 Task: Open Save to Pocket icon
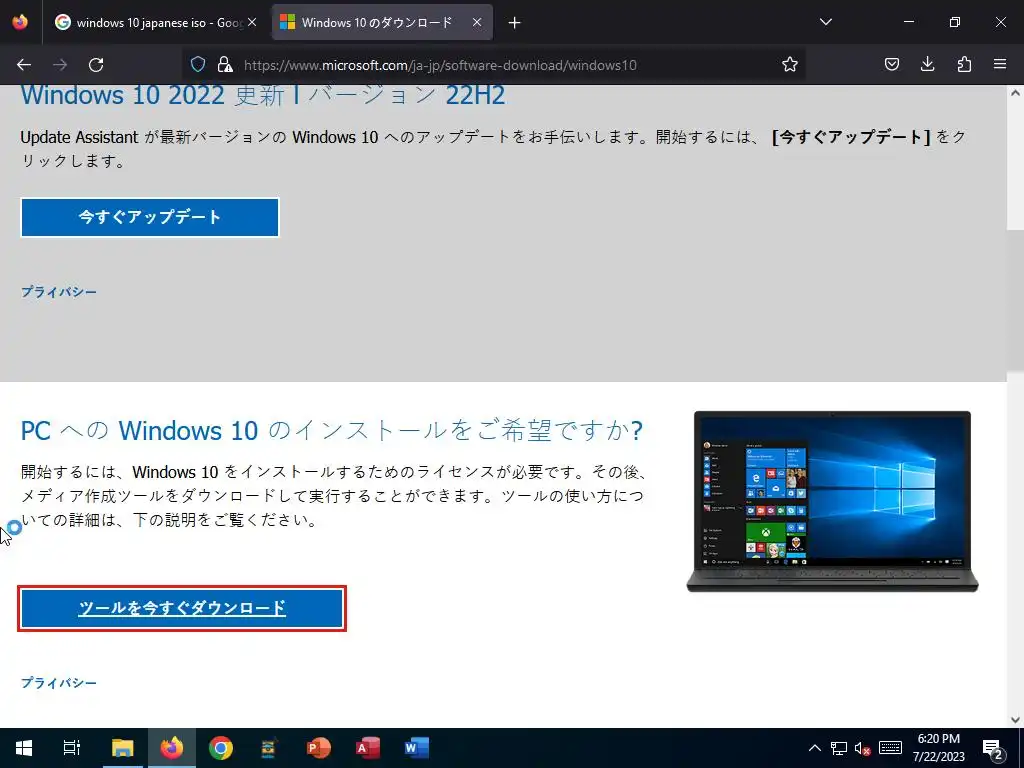tap(892, 64)
